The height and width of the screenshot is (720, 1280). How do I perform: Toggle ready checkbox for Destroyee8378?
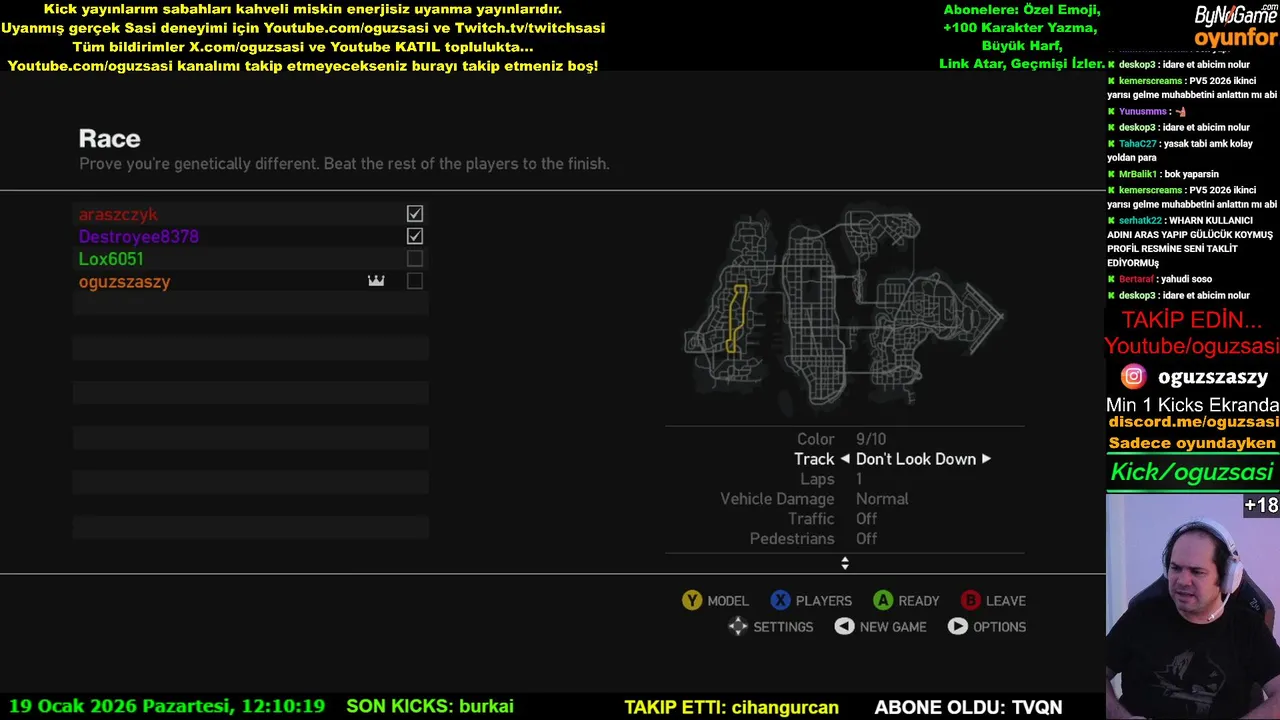415,236
